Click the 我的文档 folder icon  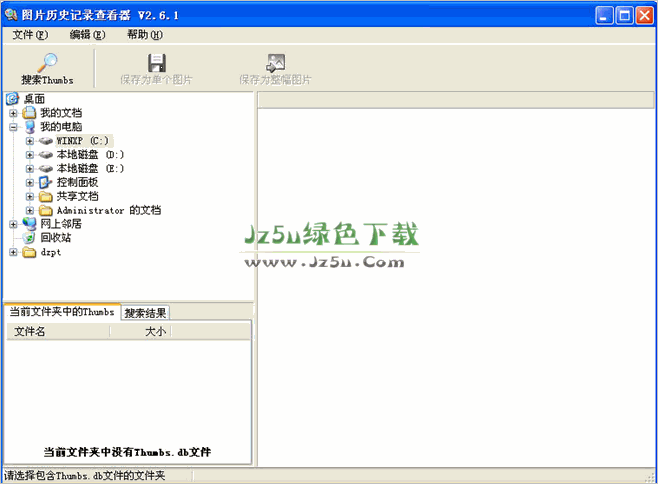pyautogui.click(x=29, y=112)
